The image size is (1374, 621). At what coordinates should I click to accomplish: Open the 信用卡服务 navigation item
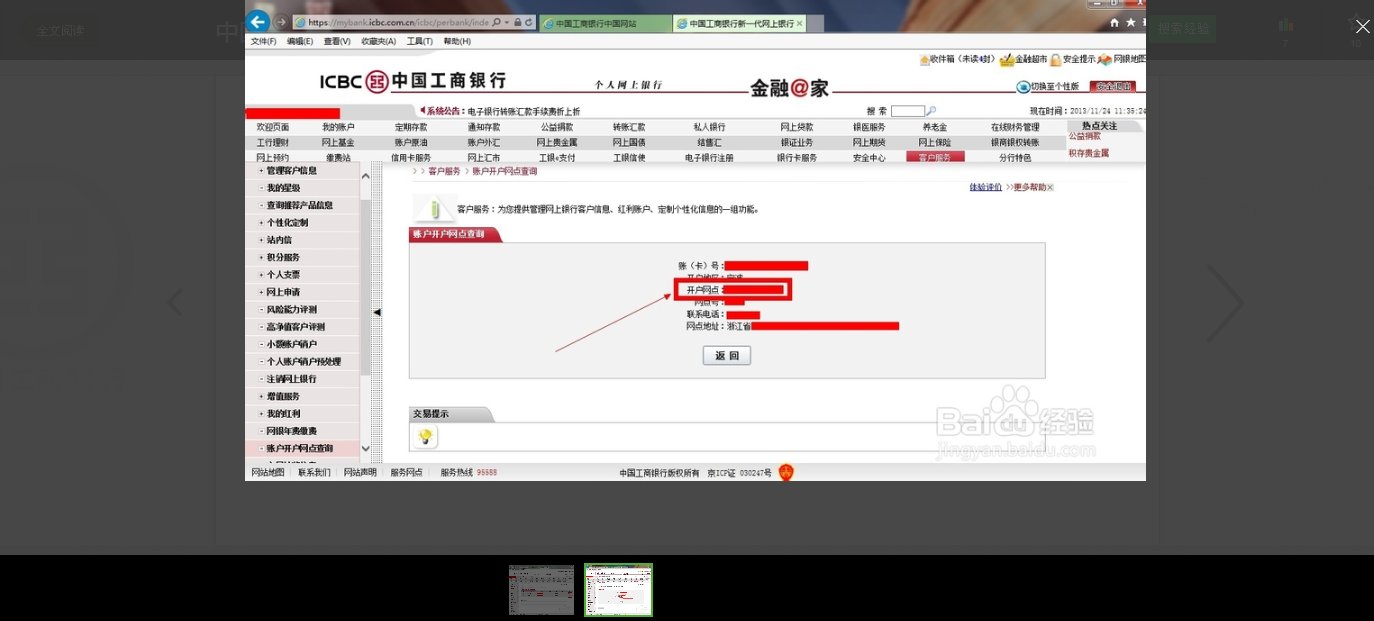[x=410, y=158]
